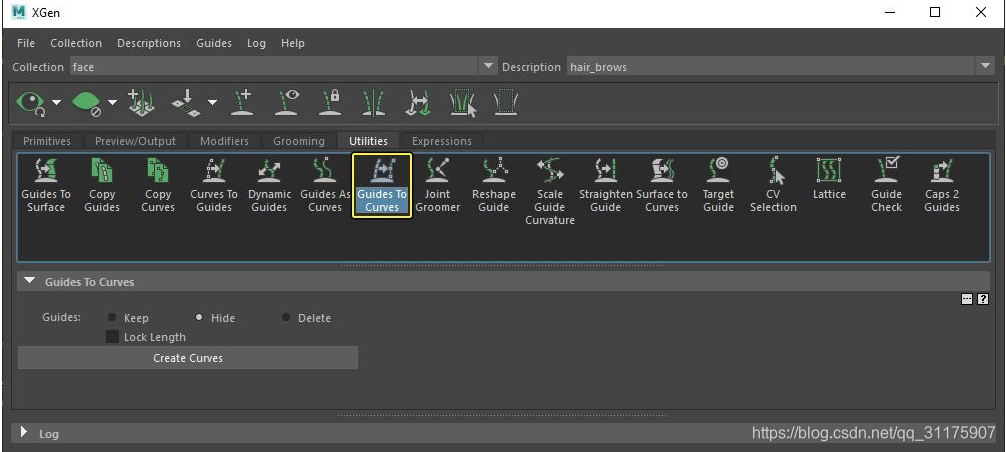Click the last toolbar guide box icon

tap(506, 103)
